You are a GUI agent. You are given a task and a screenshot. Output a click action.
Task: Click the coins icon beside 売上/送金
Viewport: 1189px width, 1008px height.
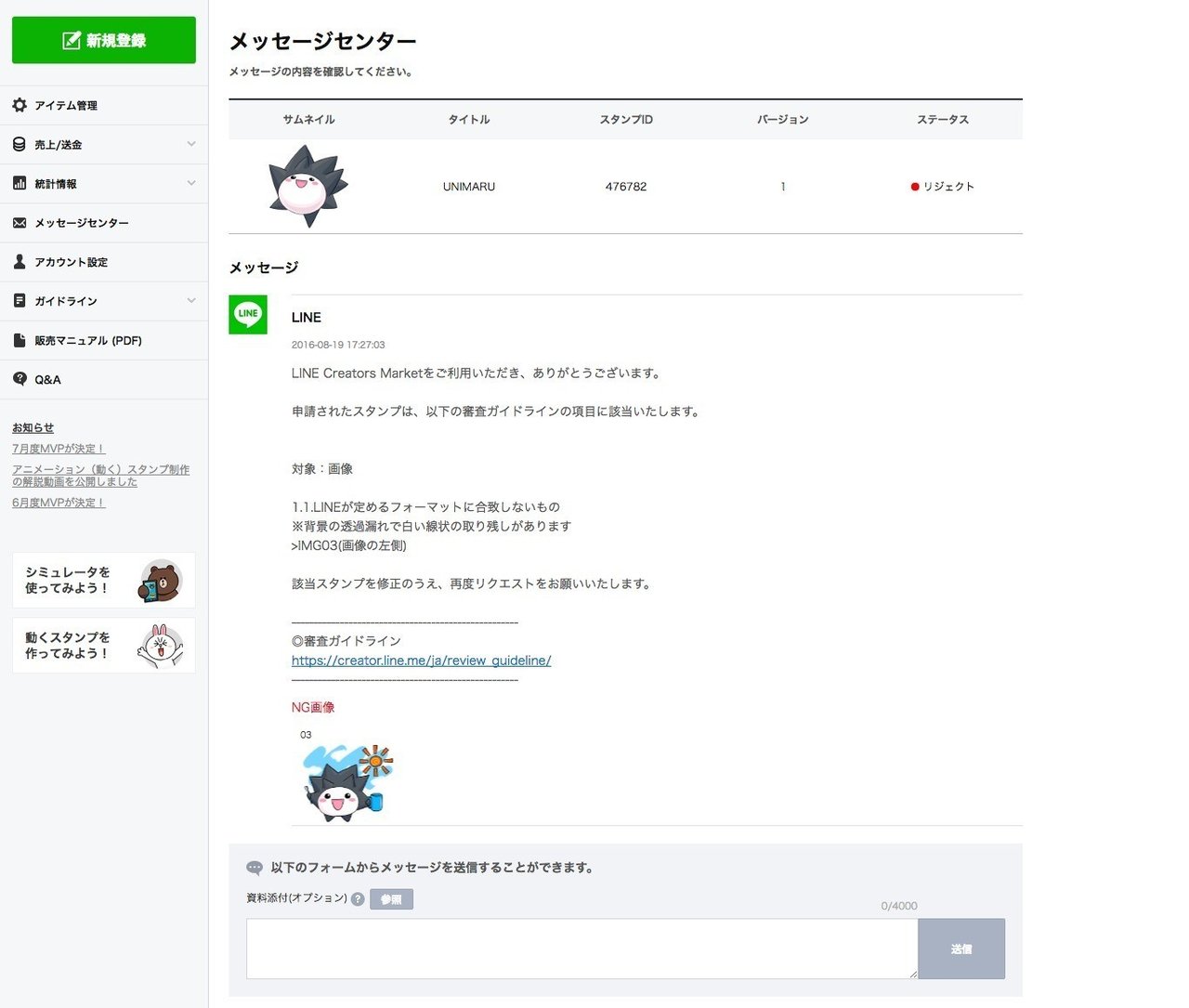pyautogui.click(x=19, y=144)
